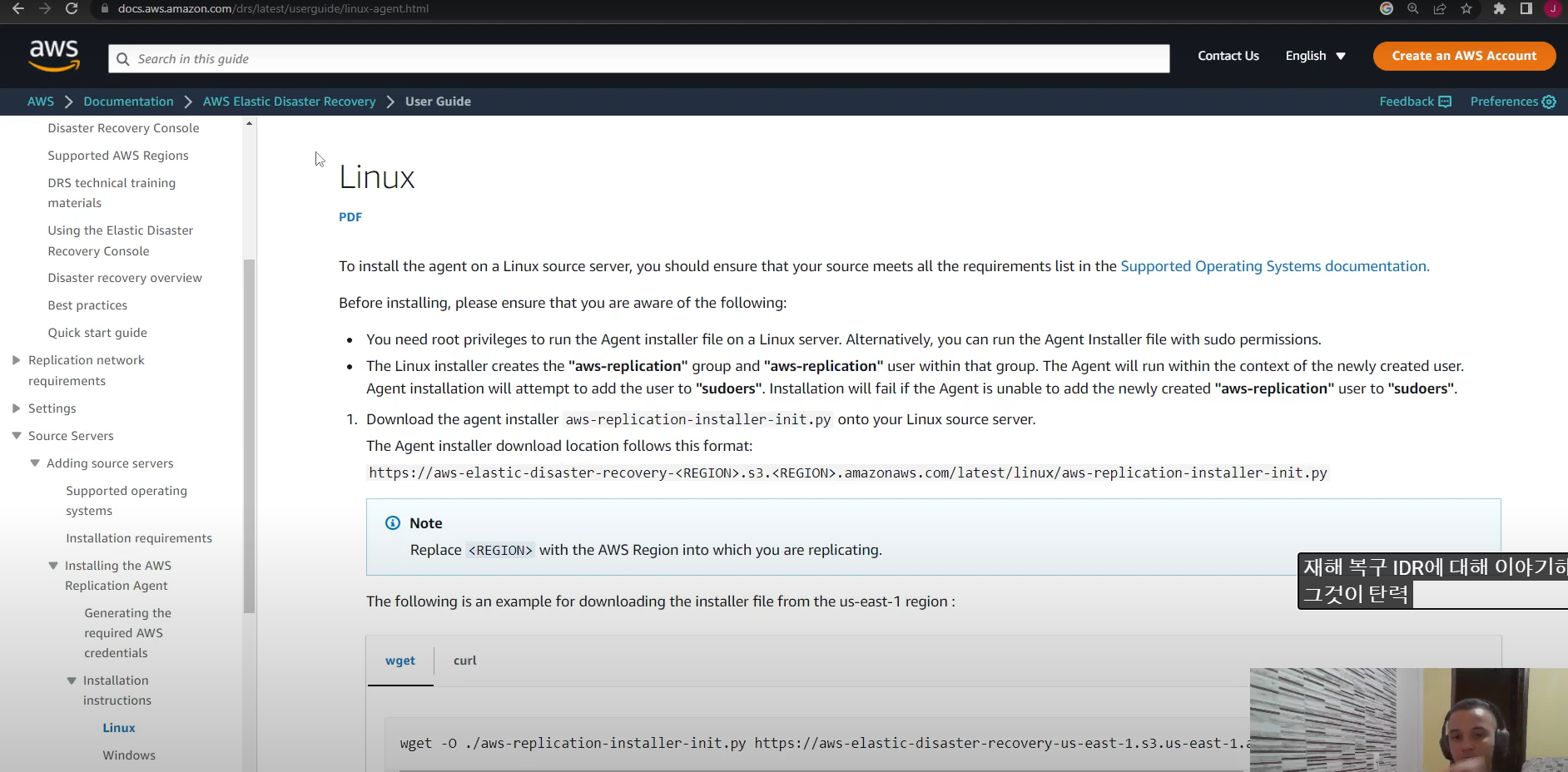Open the browser profile avatar
Image resolution: width=1568 pixels, height=772 pixels.
[1553, 8]
